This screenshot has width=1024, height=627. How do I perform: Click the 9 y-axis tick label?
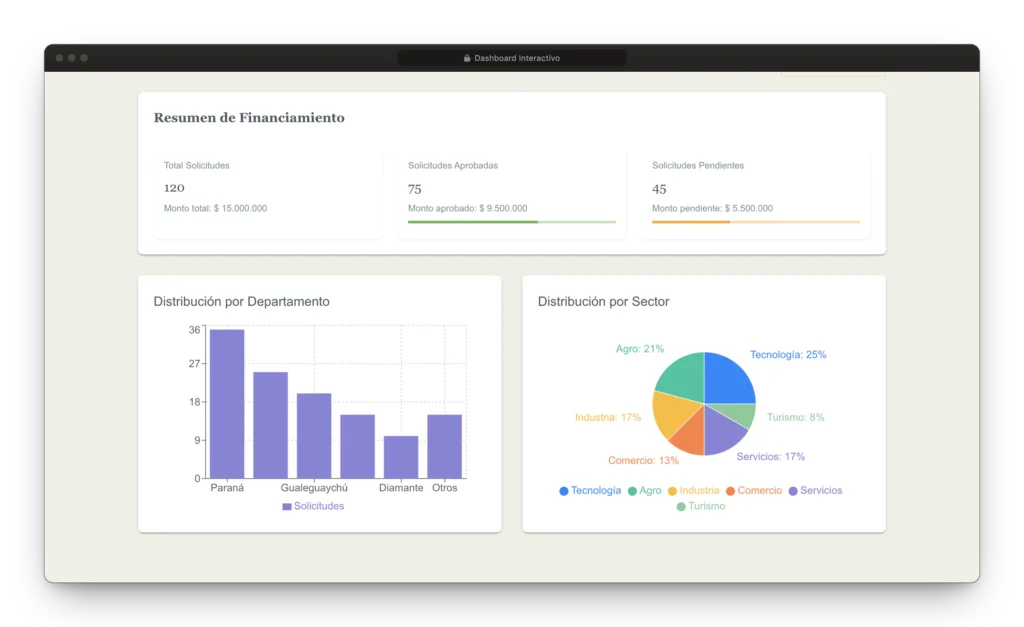(x=197, y=441)
